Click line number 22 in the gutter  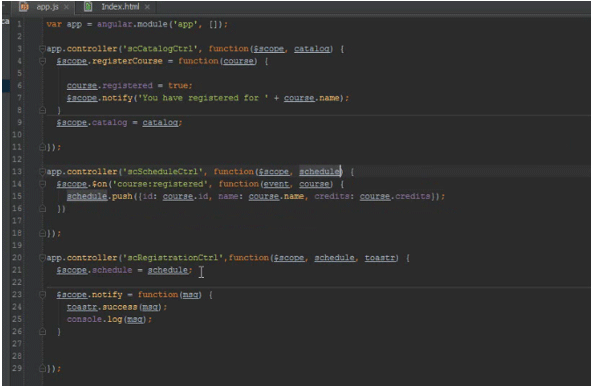(x=17, y=282)
